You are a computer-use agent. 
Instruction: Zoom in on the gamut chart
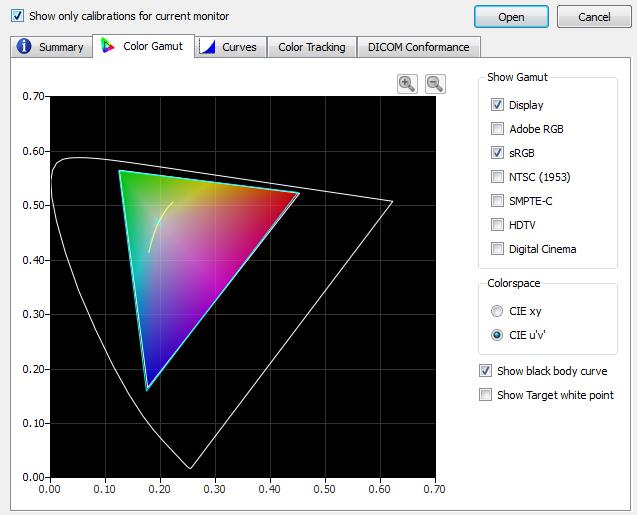[407, 84]
